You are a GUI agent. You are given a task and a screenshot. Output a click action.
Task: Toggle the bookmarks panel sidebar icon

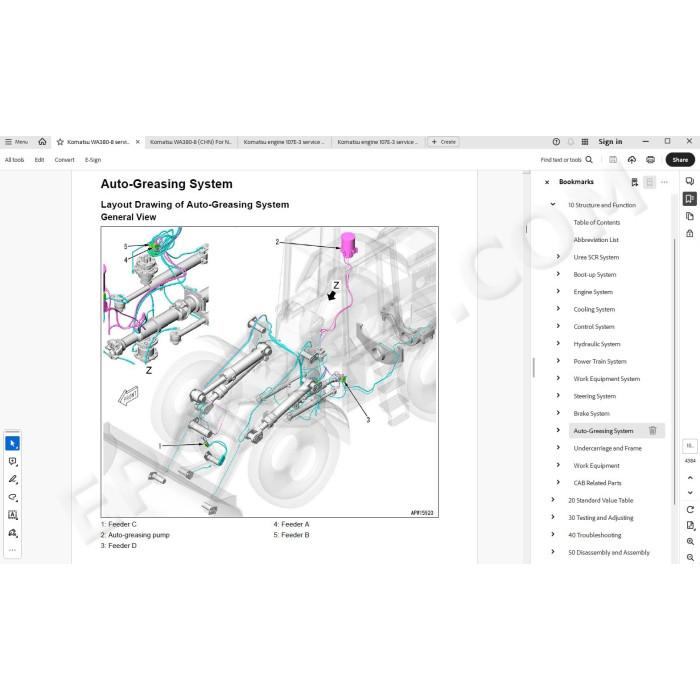690,199
